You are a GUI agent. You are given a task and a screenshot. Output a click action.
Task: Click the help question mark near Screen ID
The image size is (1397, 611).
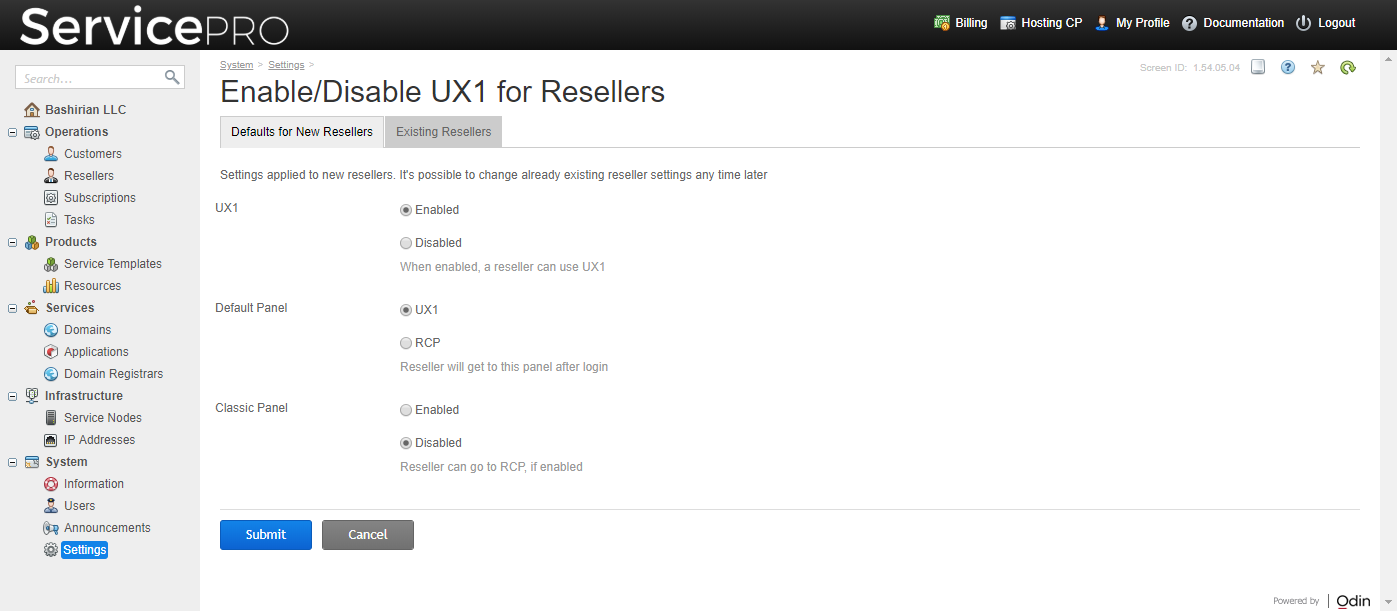[x=1288, y=67]
